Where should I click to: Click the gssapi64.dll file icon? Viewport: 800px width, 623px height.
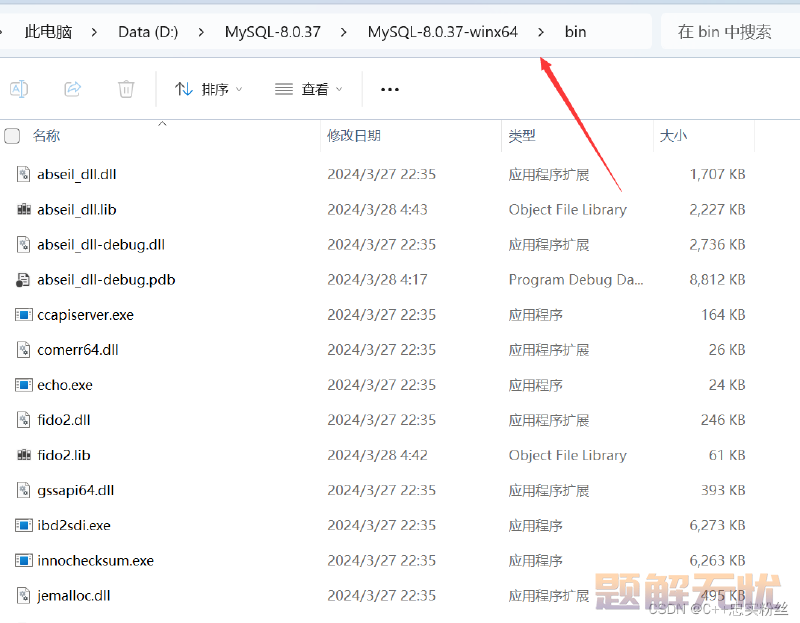pyautogui.click(x=23, y=490)
